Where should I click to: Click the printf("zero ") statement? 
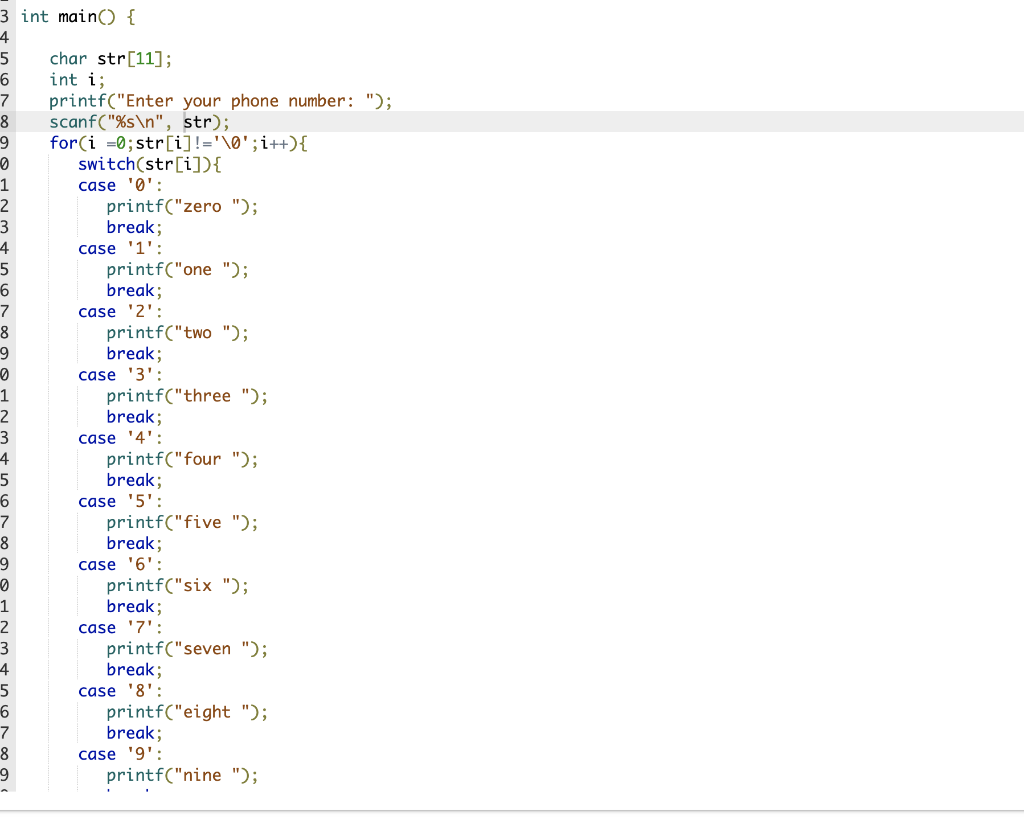(180, 205)
